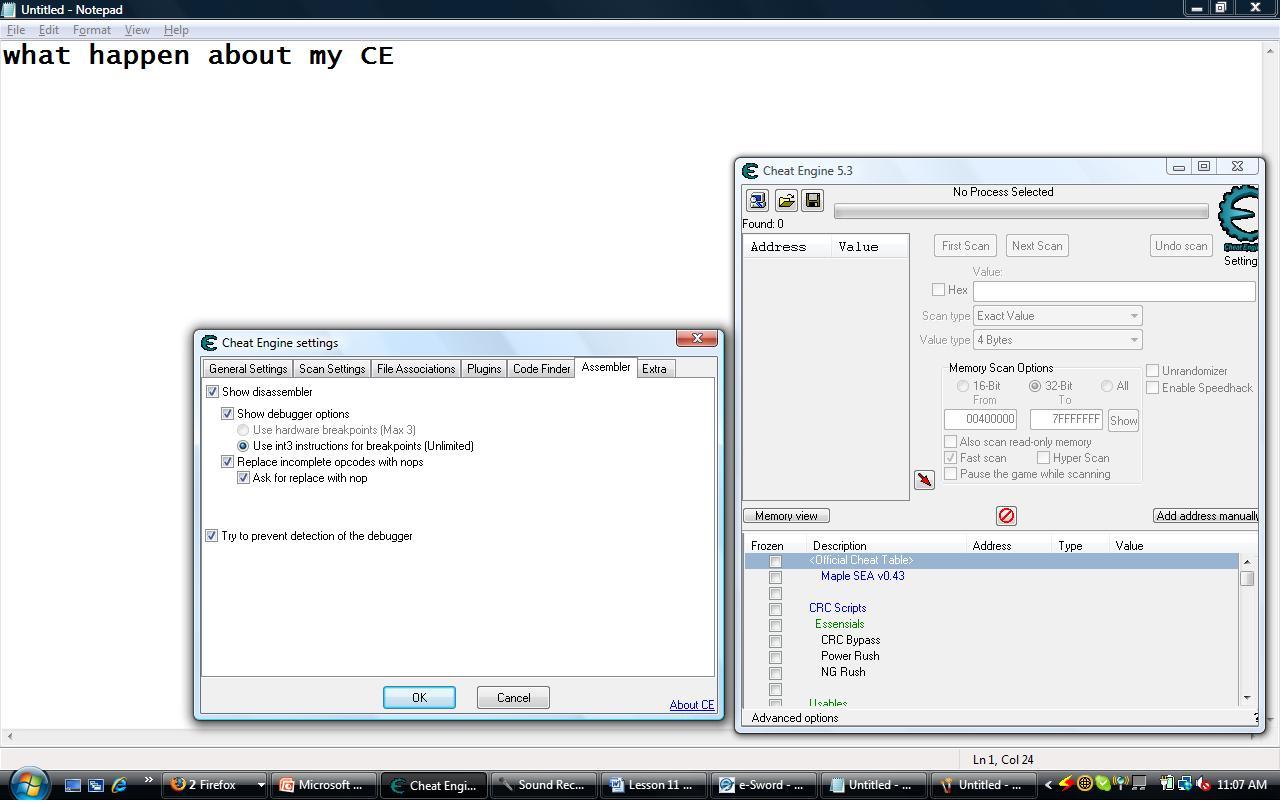Expand the quick launch overflow chevron
Viewport: 1280px width, 803px height.
tap(149, 781)
